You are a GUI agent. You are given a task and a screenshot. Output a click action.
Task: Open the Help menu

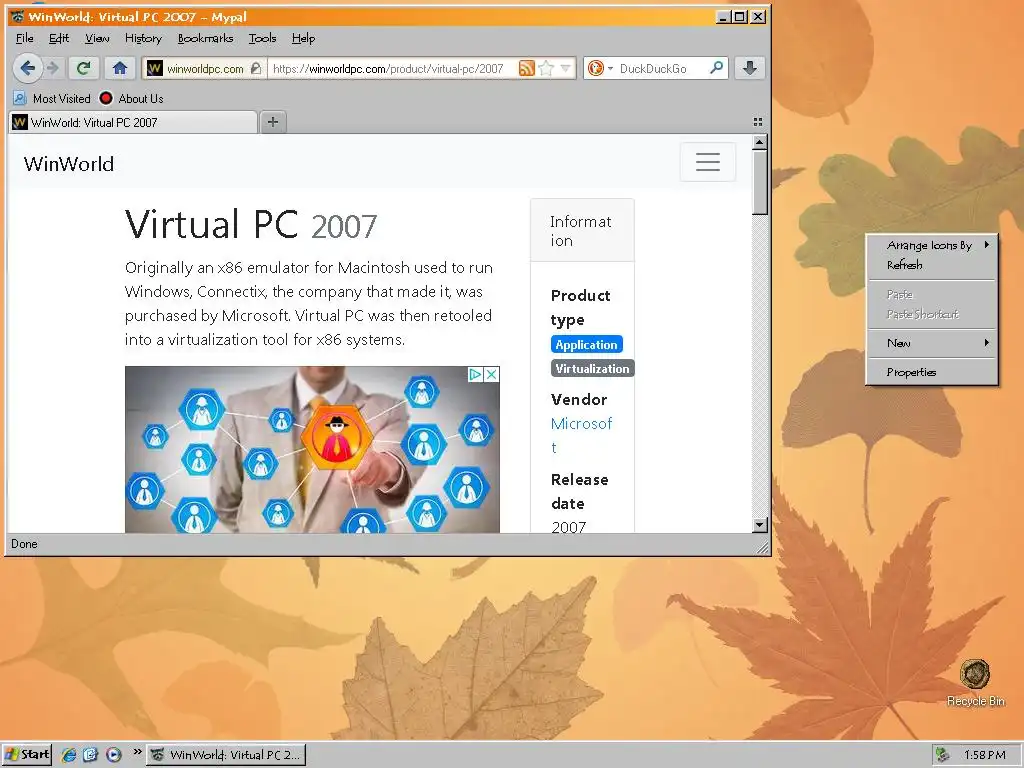(303, 39)
